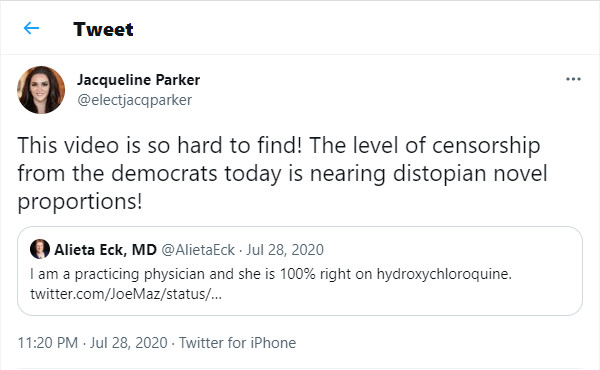Click the Tweet header title
Viewport: 600px width, 370px height.
(103, 29)
